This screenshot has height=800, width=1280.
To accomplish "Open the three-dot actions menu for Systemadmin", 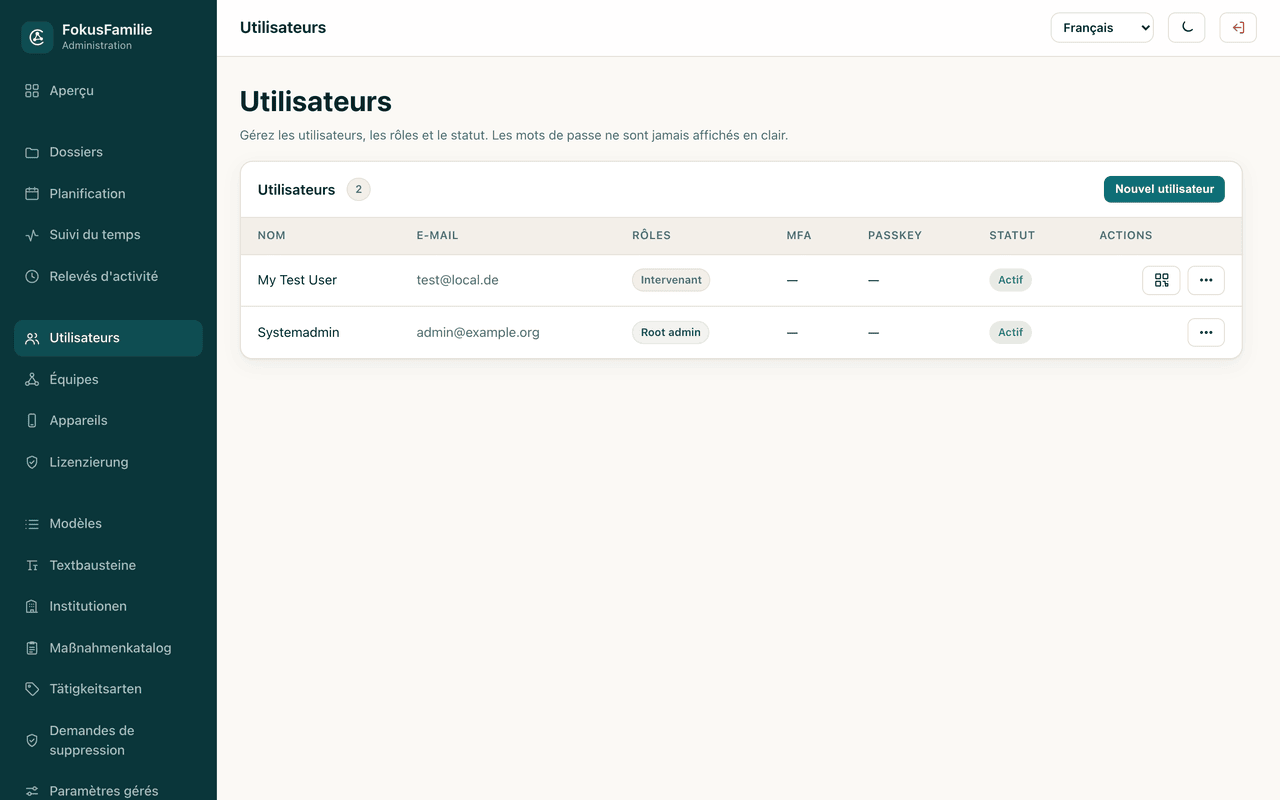I will click(1206, 332).
